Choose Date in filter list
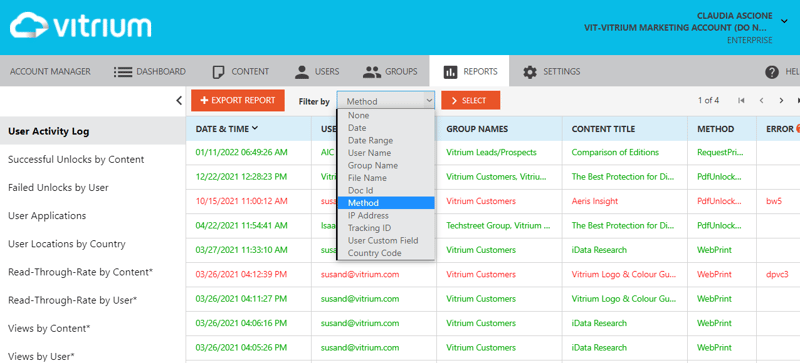Image resolution: width=800 pixels, height=363 pixels. pyautogui.click(x=386, y=128)
